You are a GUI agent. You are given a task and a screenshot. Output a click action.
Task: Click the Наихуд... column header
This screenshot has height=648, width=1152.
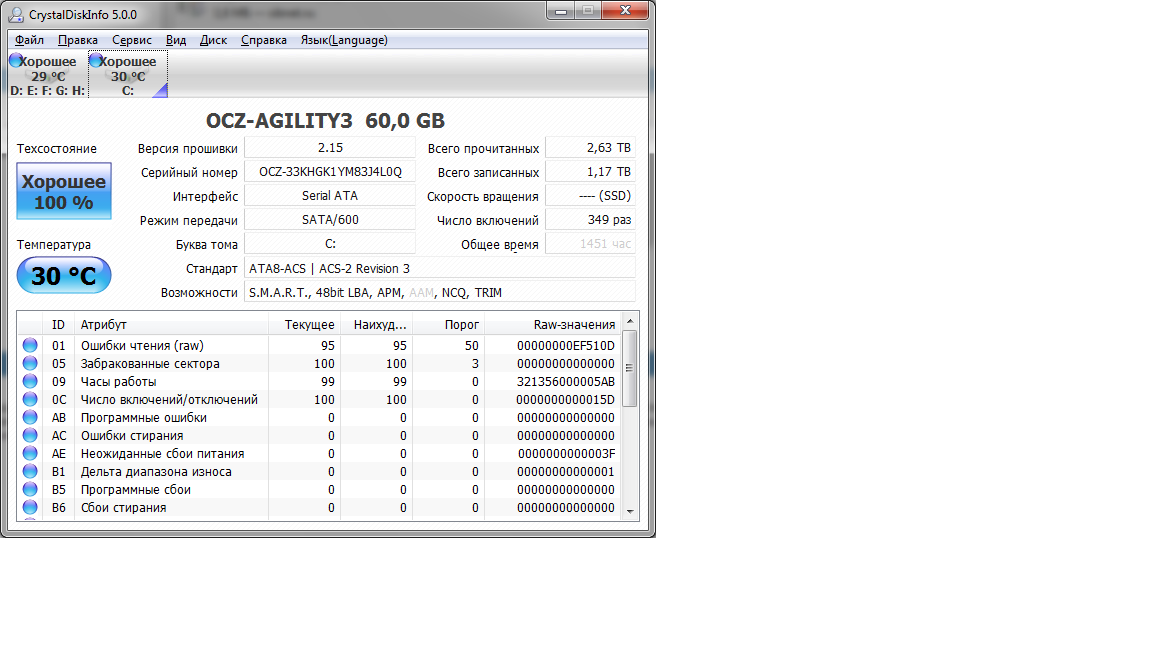375,324
